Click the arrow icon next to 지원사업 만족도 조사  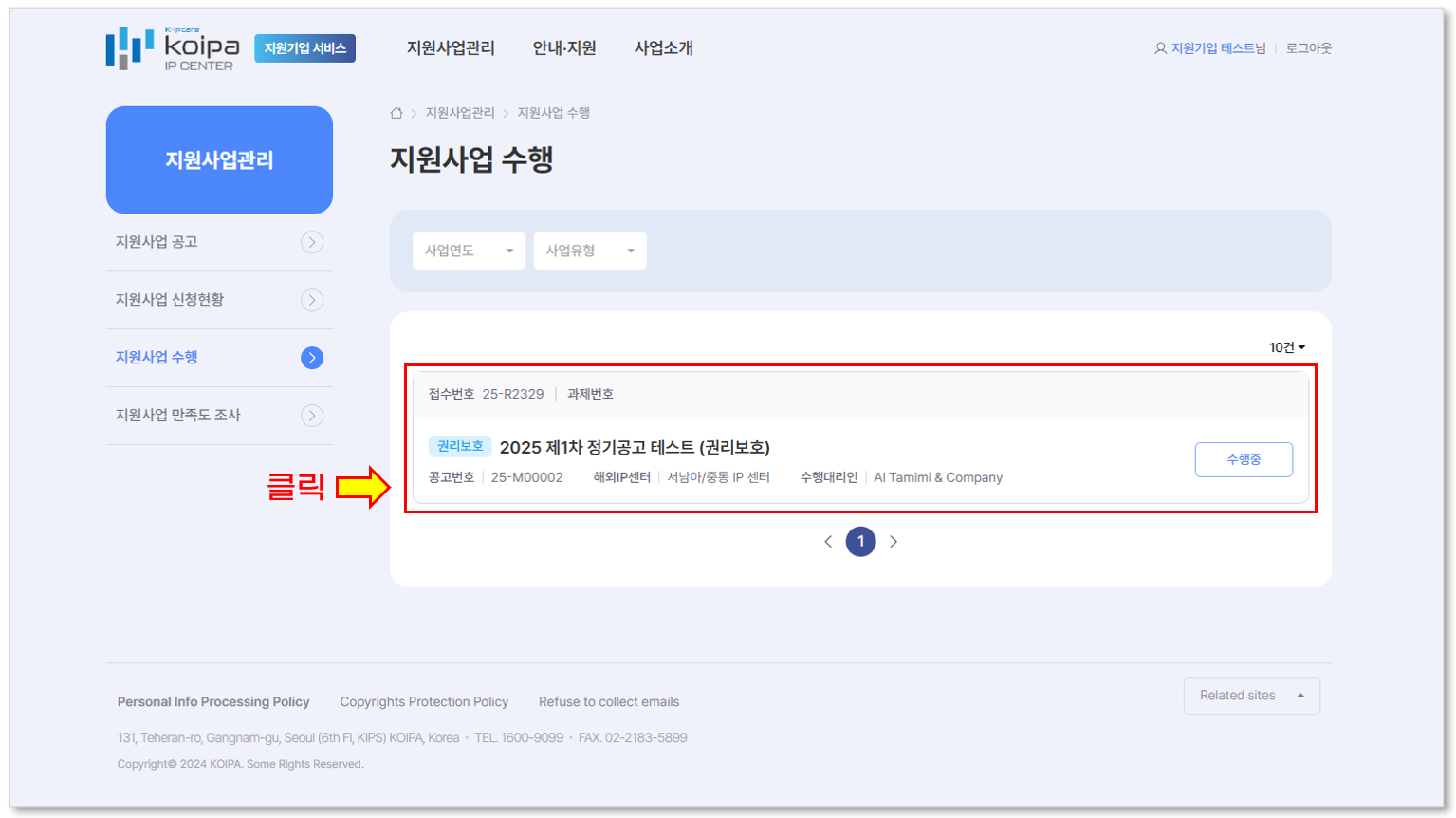312,416
